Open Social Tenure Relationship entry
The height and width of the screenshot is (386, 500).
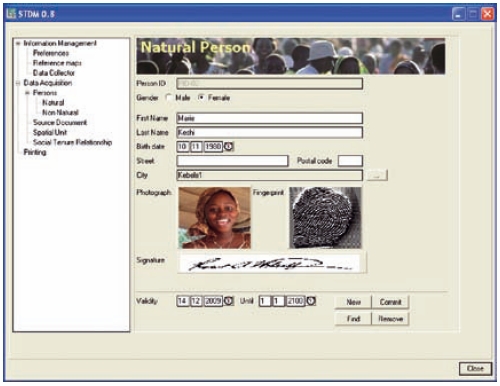click(x=72, y=142)
